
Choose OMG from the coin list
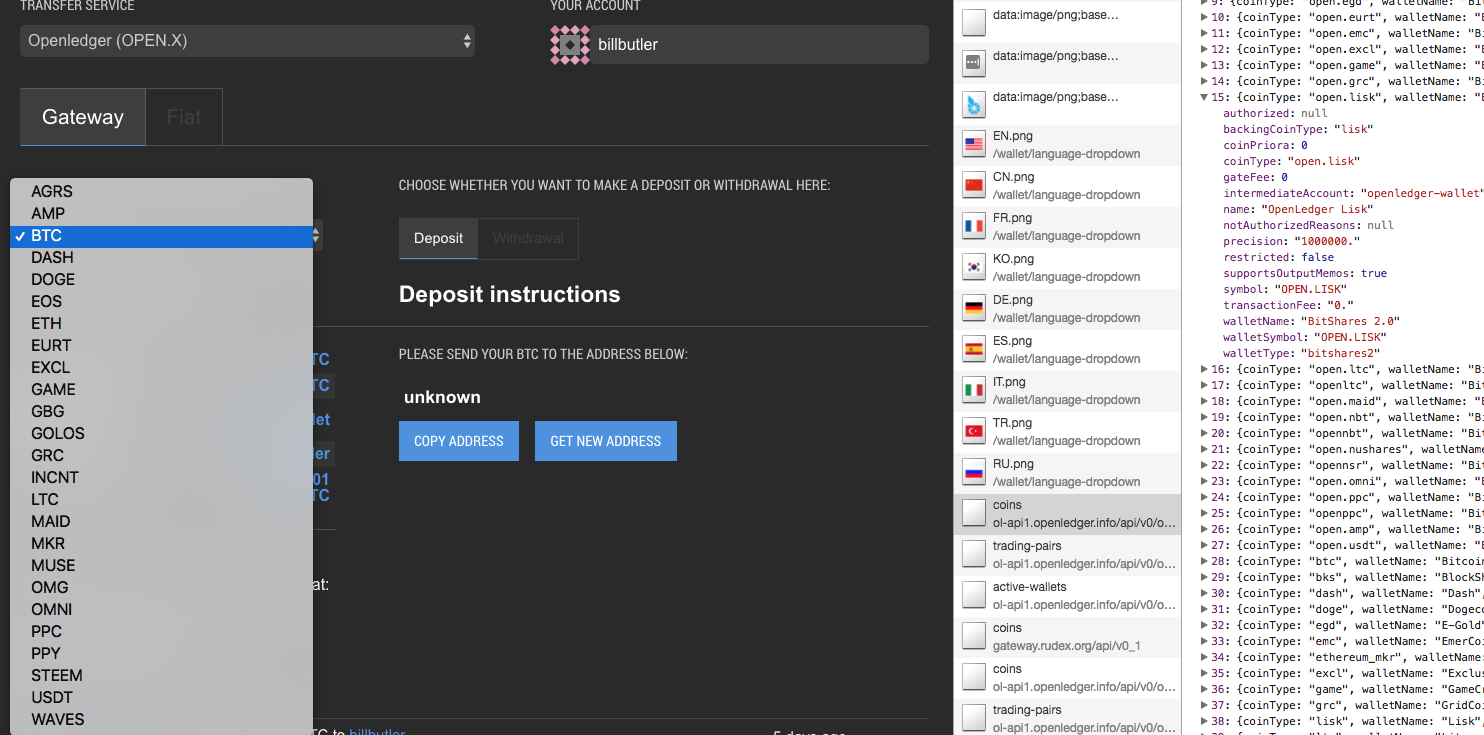click(161, 587)
